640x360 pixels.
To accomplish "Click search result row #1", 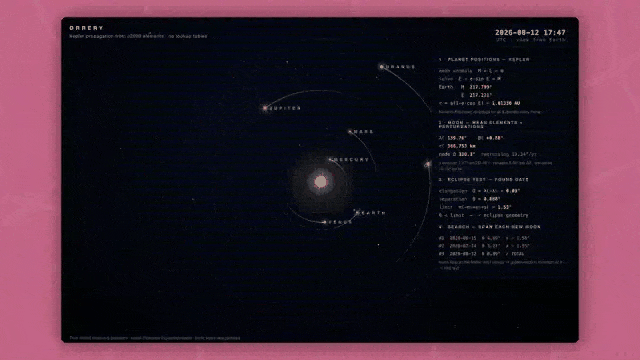I will (484, 238).
